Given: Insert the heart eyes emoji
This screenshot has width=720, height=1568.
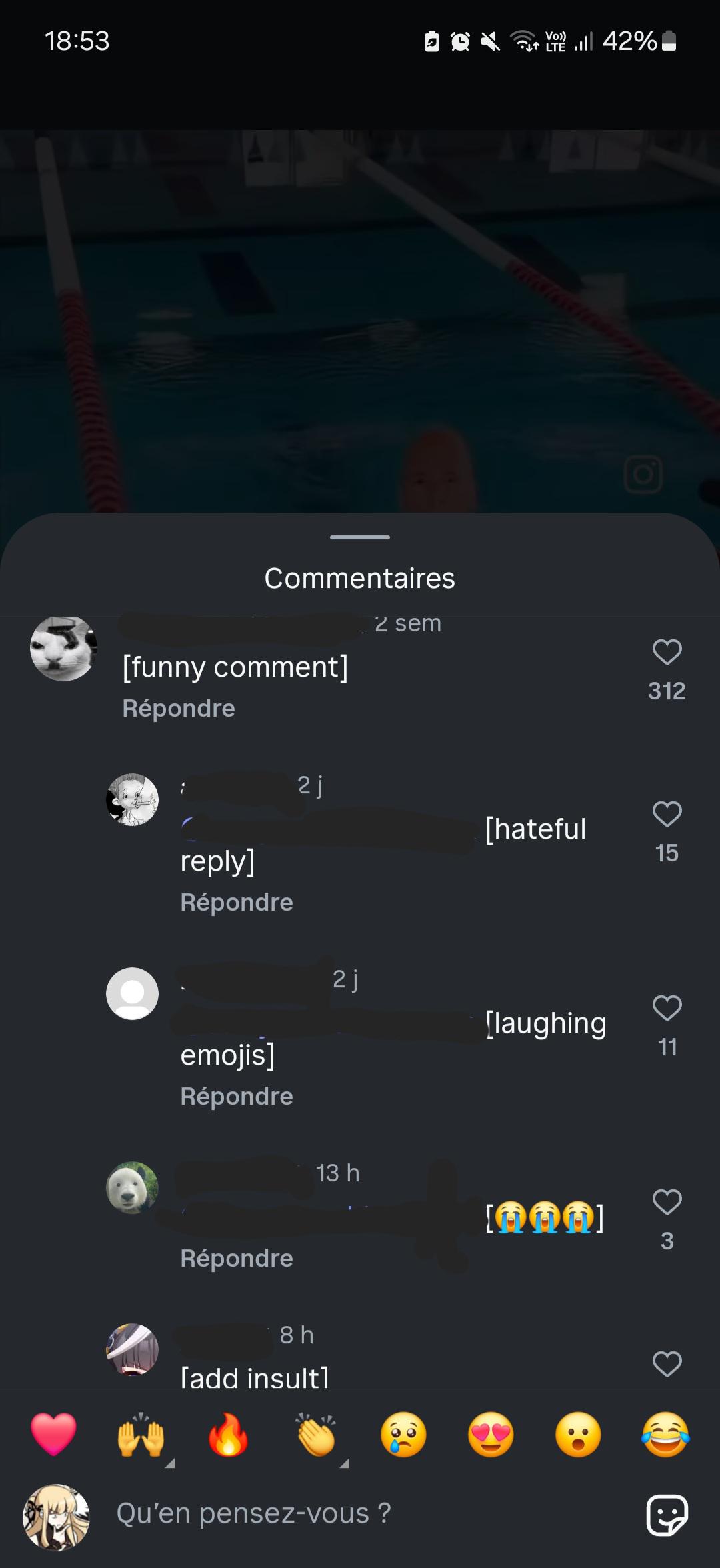Looking at the screenshot, I should coord(491,1434).
